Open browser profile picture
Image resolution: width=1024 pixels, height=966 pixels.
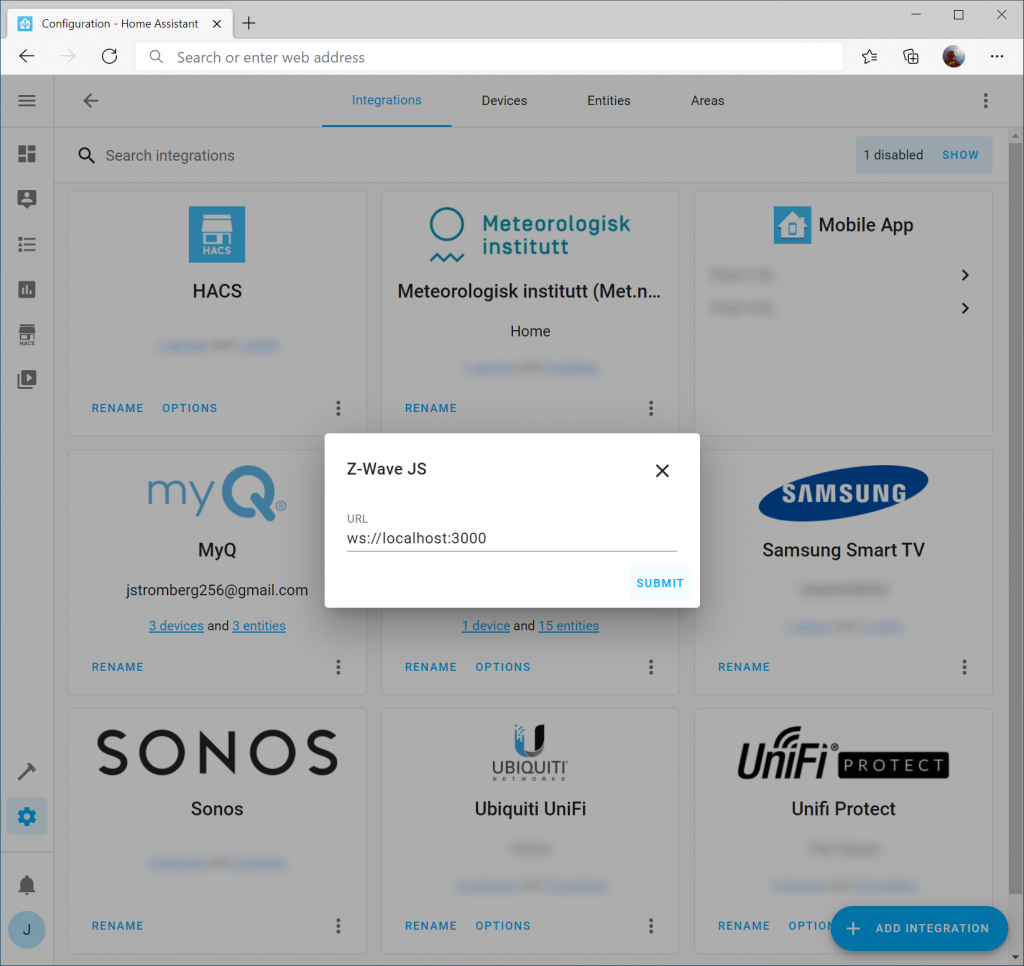(953, 57)
